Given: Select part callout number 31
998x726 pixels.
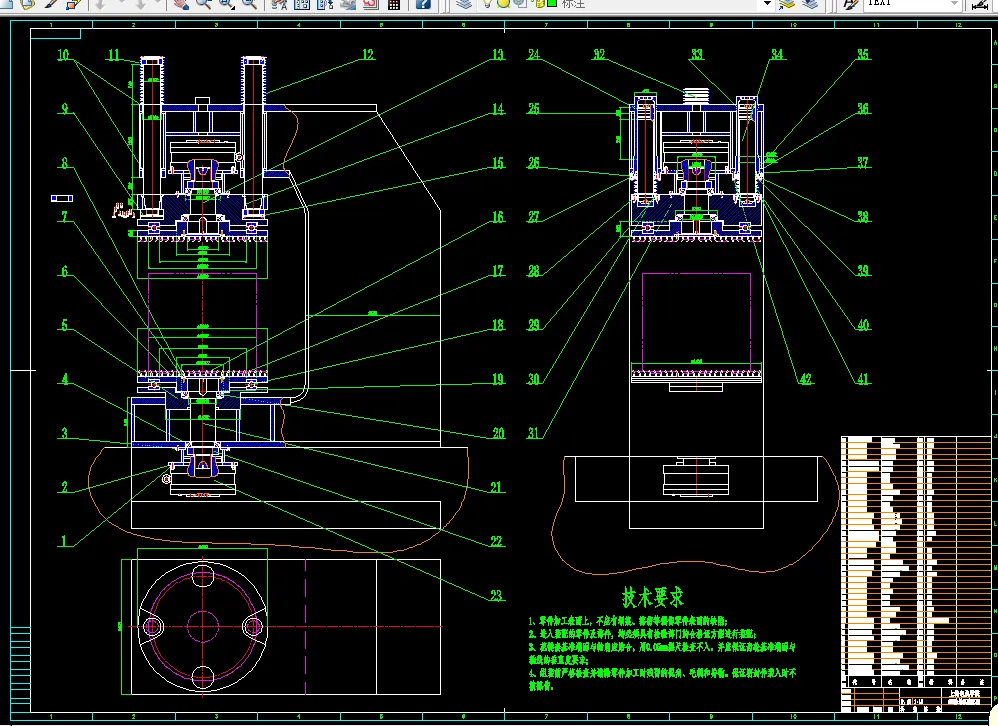Looking at the screenshot, I should pyautogui.click(x=533, y=433).
